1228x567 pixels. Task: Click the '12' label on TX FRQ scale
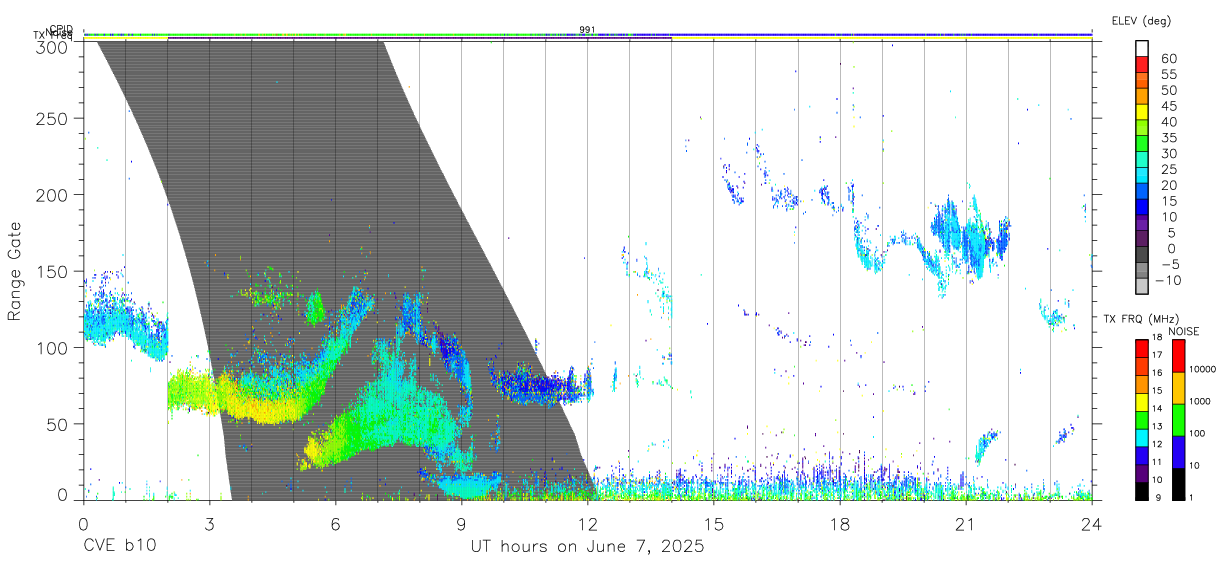pyautogui.click(x=1156, y=444)
